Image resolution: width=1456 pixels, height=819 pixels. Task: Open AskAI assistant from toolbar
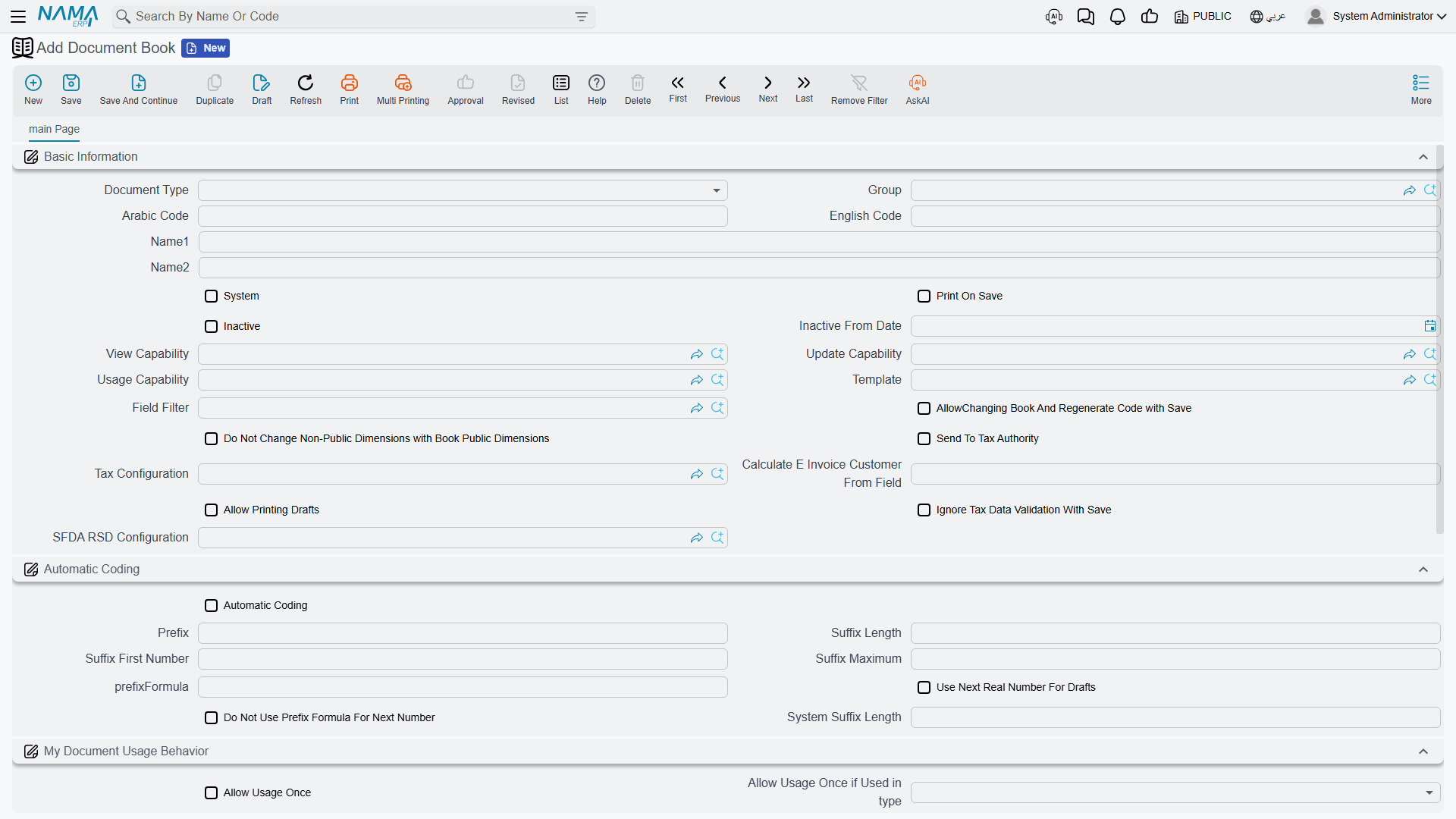point(918,89)
